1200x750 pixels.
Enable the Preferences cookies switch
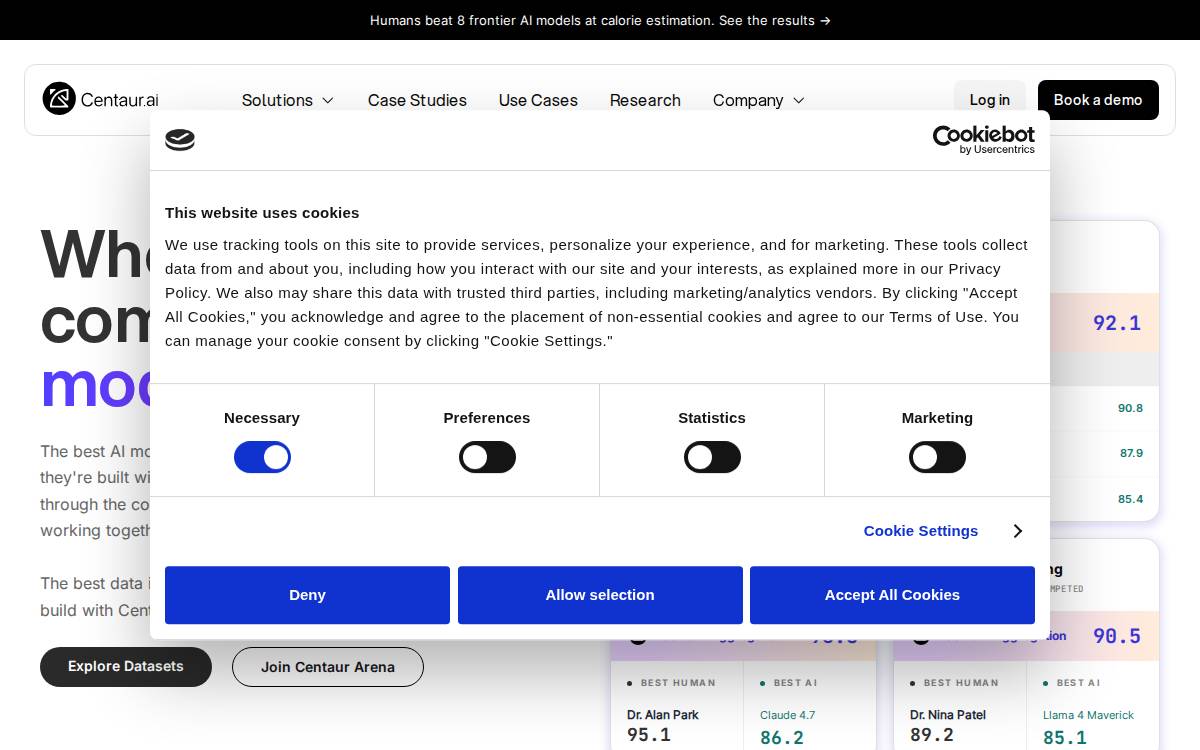(x=487, y=457)
